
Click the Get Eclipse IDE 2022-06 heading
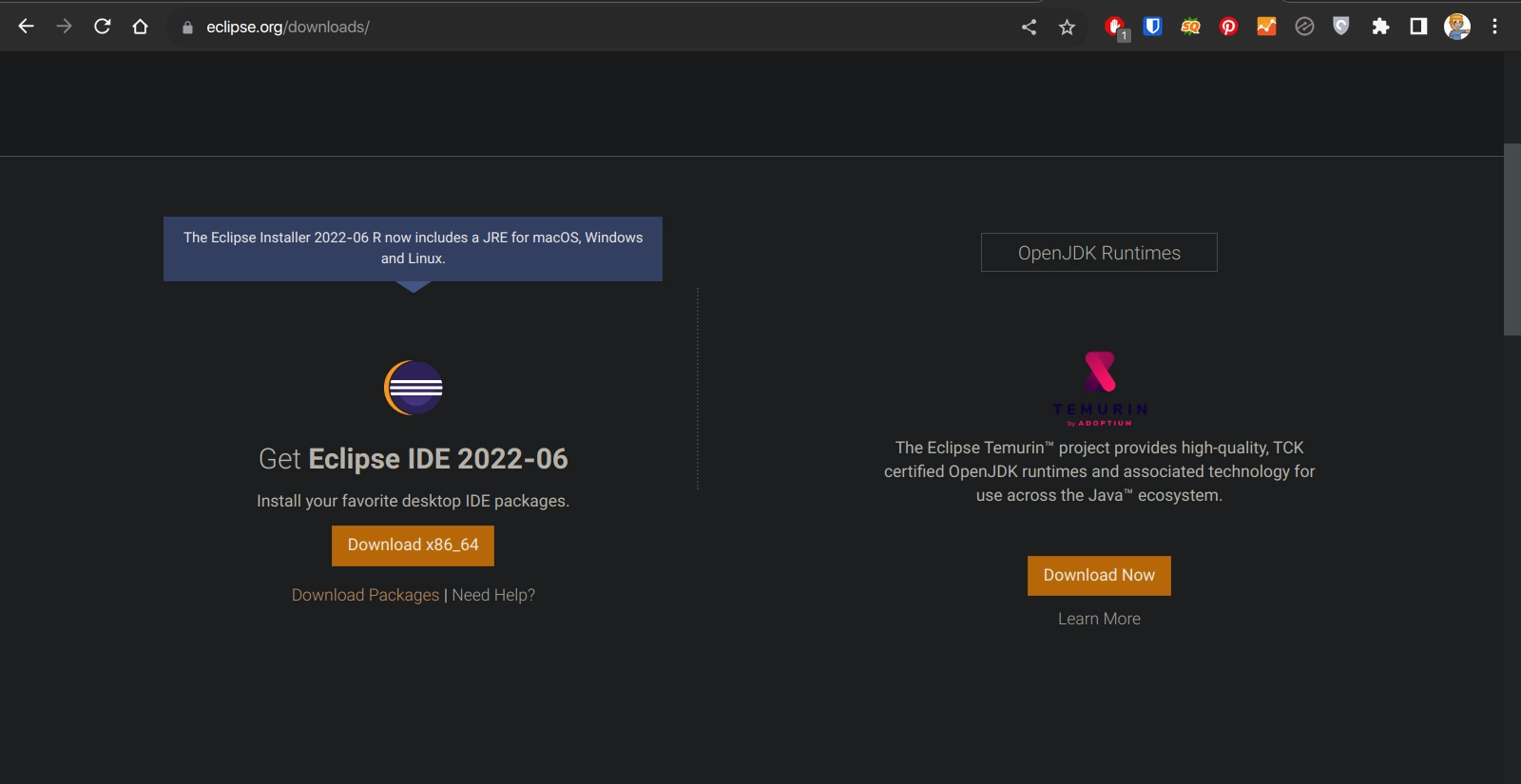(x=413, y=459)
